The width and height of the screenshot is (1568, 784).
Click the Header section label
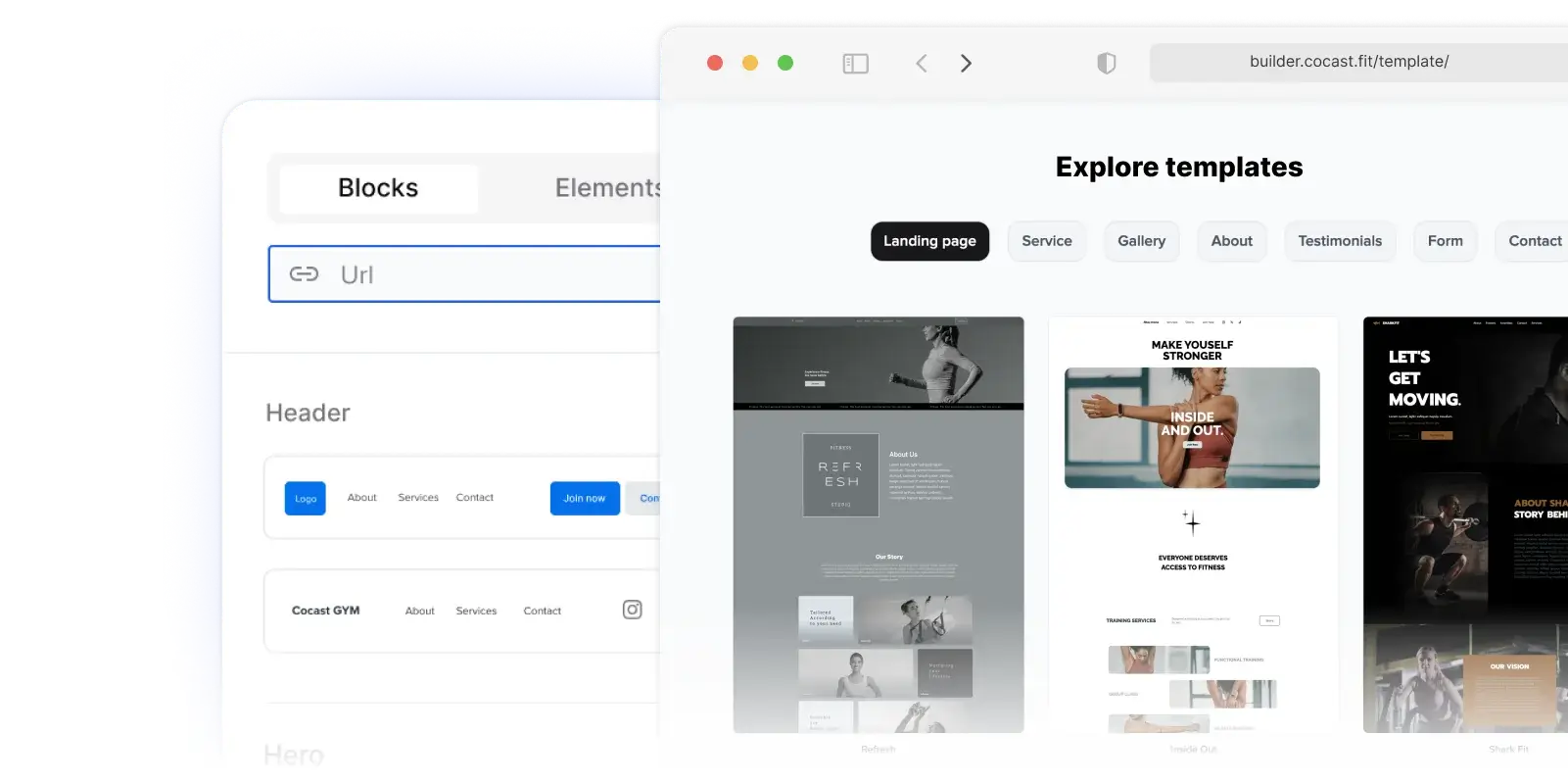point(308,413)
